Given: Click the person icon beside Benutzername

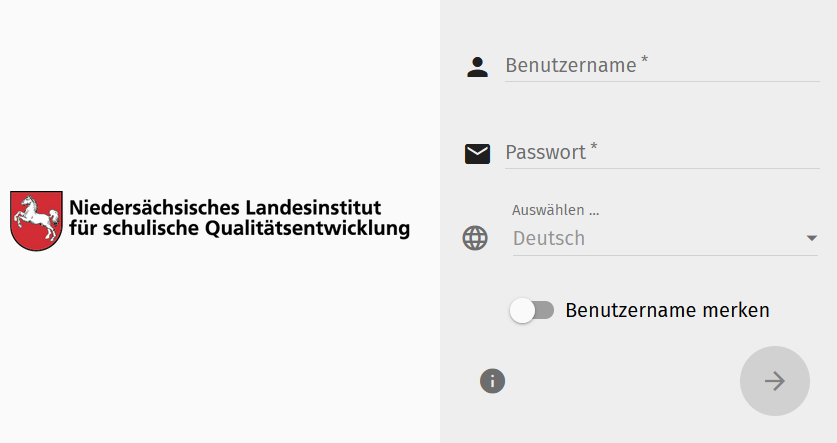Looking at the screenshot, I should (x=477, y=67).
